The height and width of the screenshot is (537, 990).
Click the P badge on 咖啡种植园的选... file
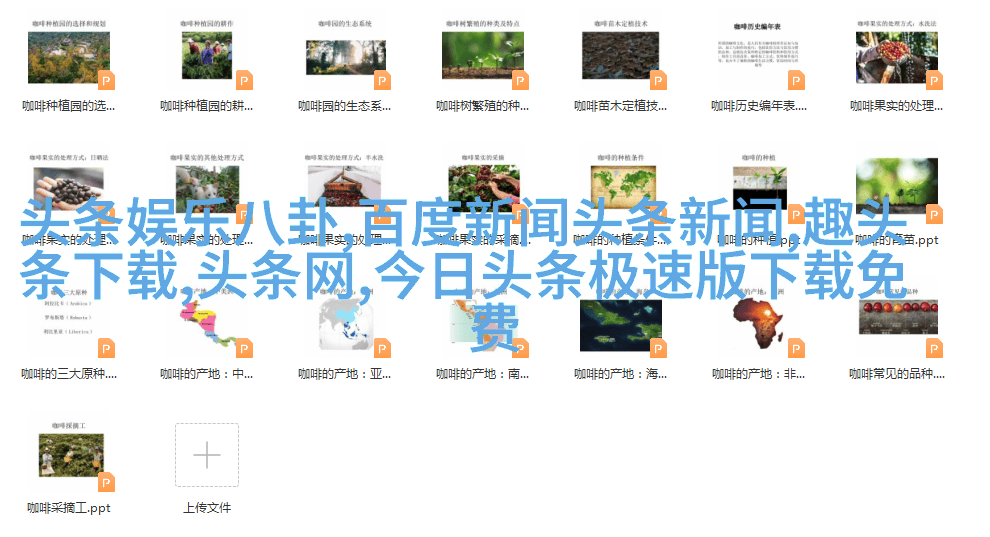click(107, 81)
